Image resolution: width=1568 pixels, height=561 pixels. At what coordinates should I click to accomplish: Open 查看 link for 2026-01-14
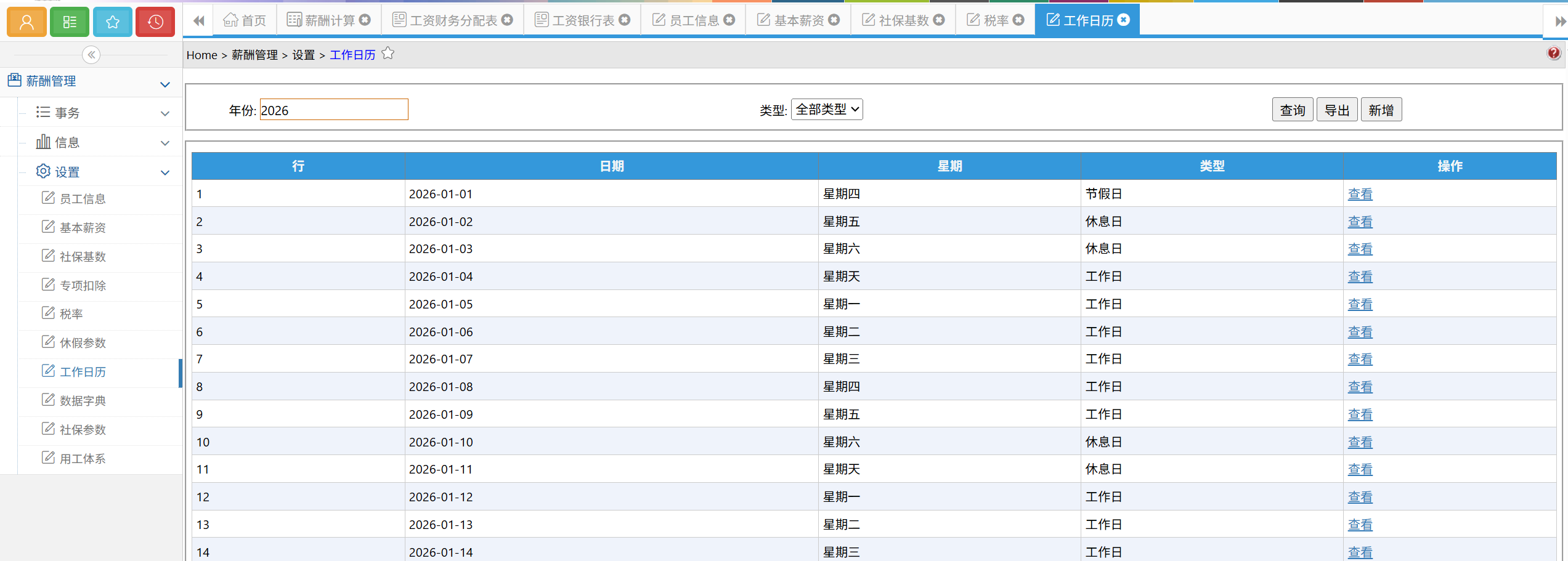pos(1360,552)
